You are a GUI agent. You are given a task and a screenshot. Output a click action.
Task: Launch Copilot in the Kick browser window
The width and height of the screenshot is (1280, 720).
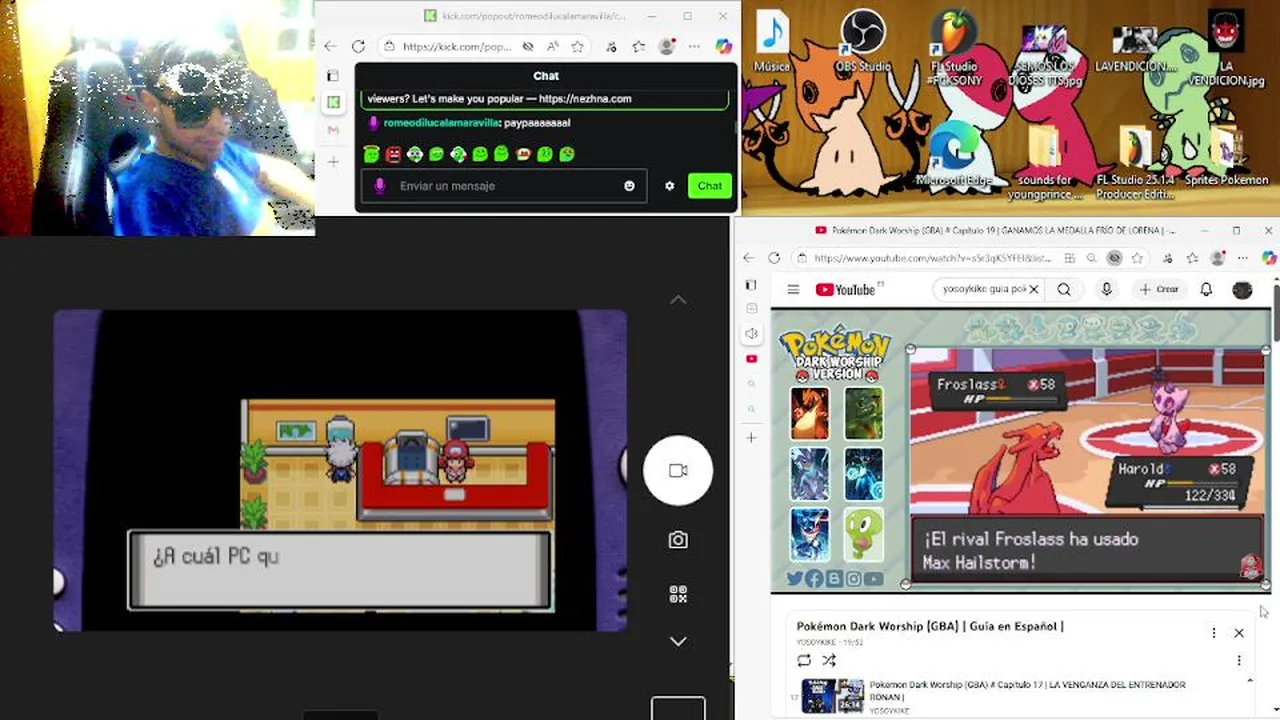point(724,46)
